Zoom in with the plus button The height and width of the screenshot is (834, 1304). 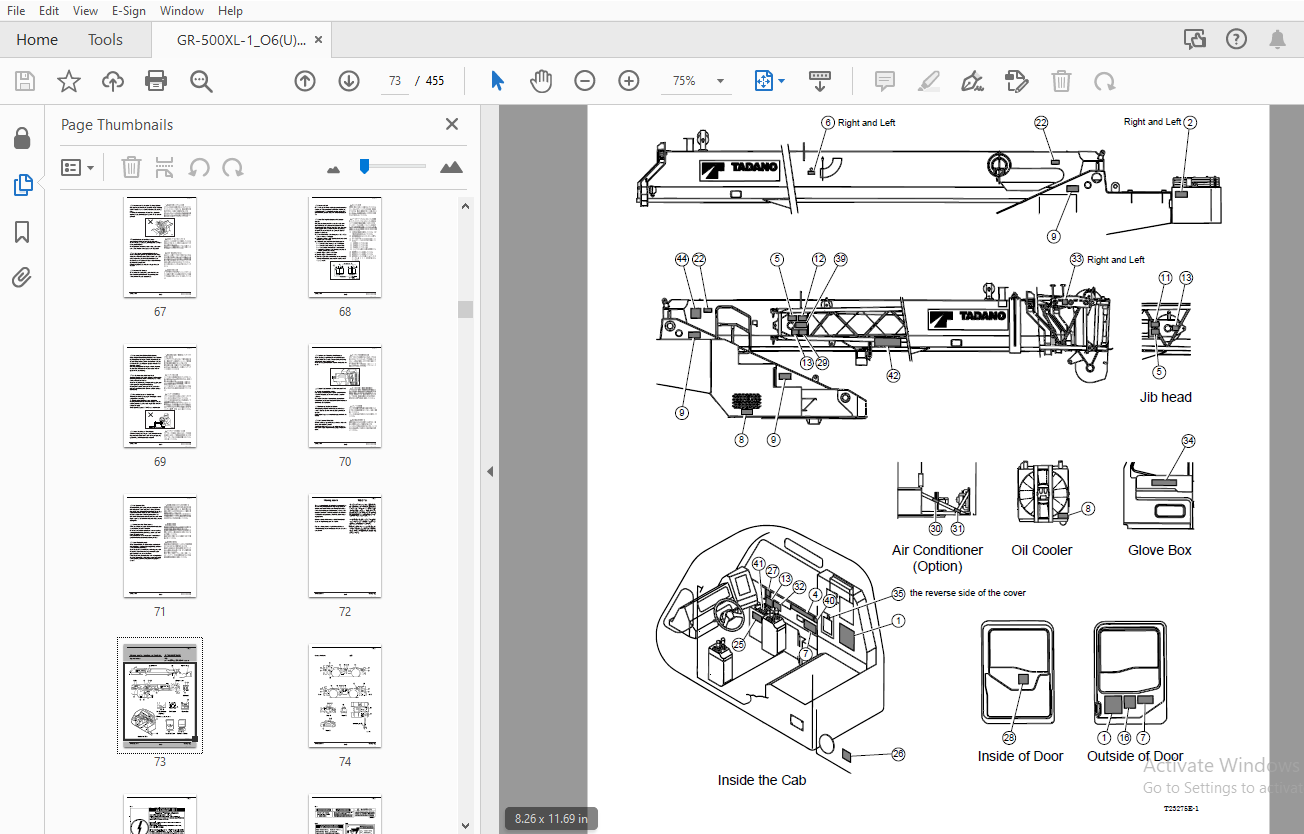click(629, 81)
